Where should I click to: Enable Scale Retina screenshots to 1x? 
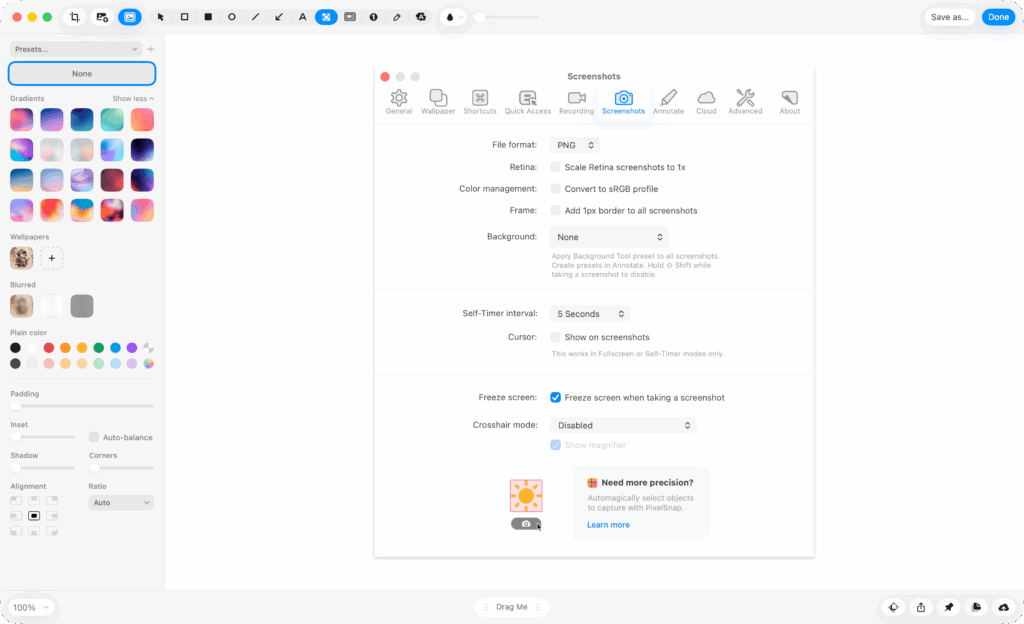click(x=555, y=167)
